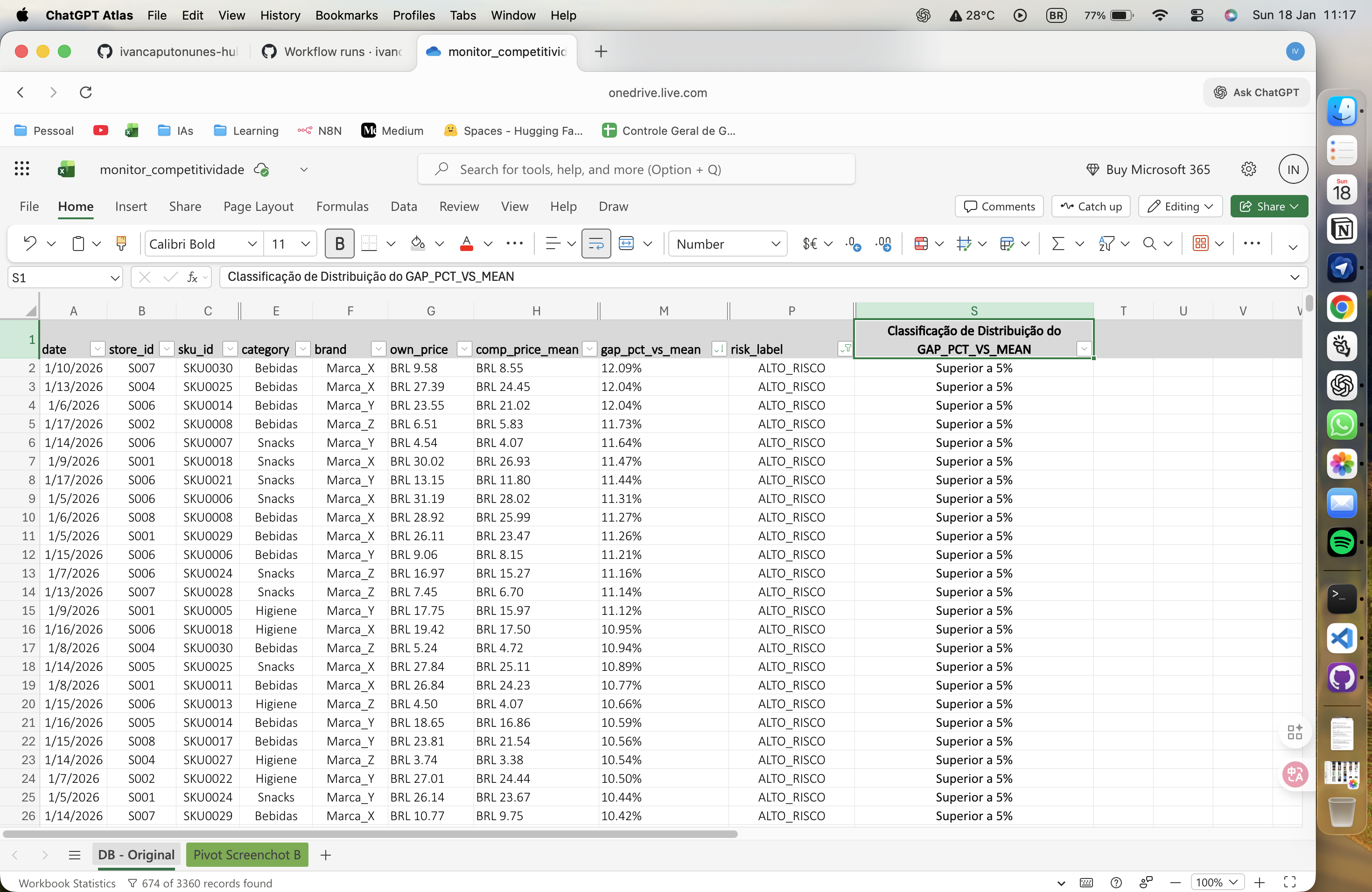Open Conditional Formatting icon
The height and width of the screenshot is (892, 1372).
921,244
